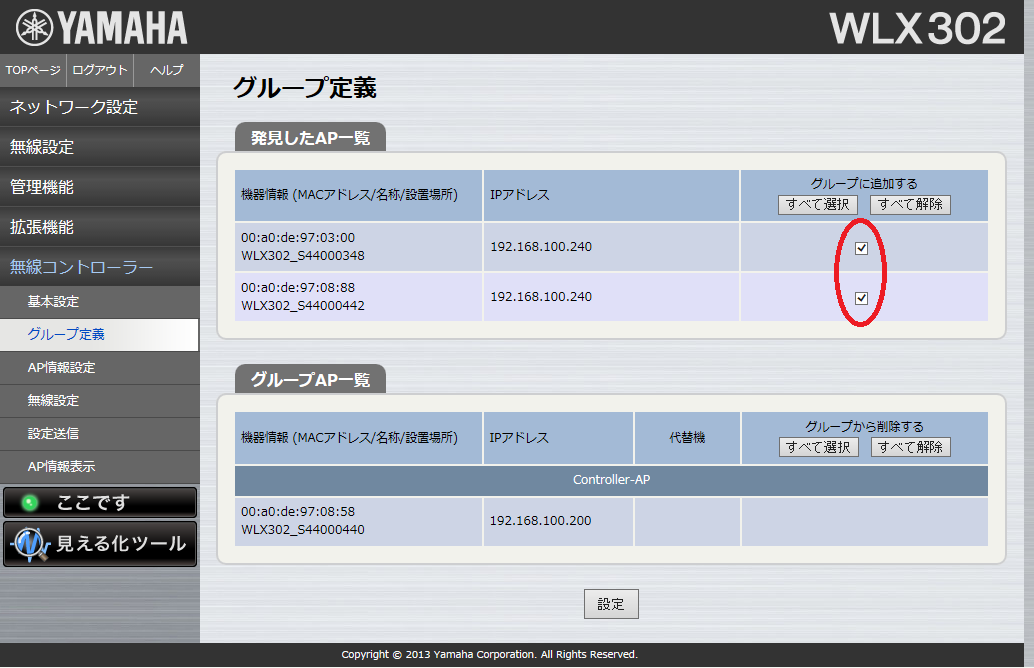Image resolution: width=1034 pixels, height=668 pixels.
Task: Expand the ネットワーク設定 menu section
Action: (99, 107)
